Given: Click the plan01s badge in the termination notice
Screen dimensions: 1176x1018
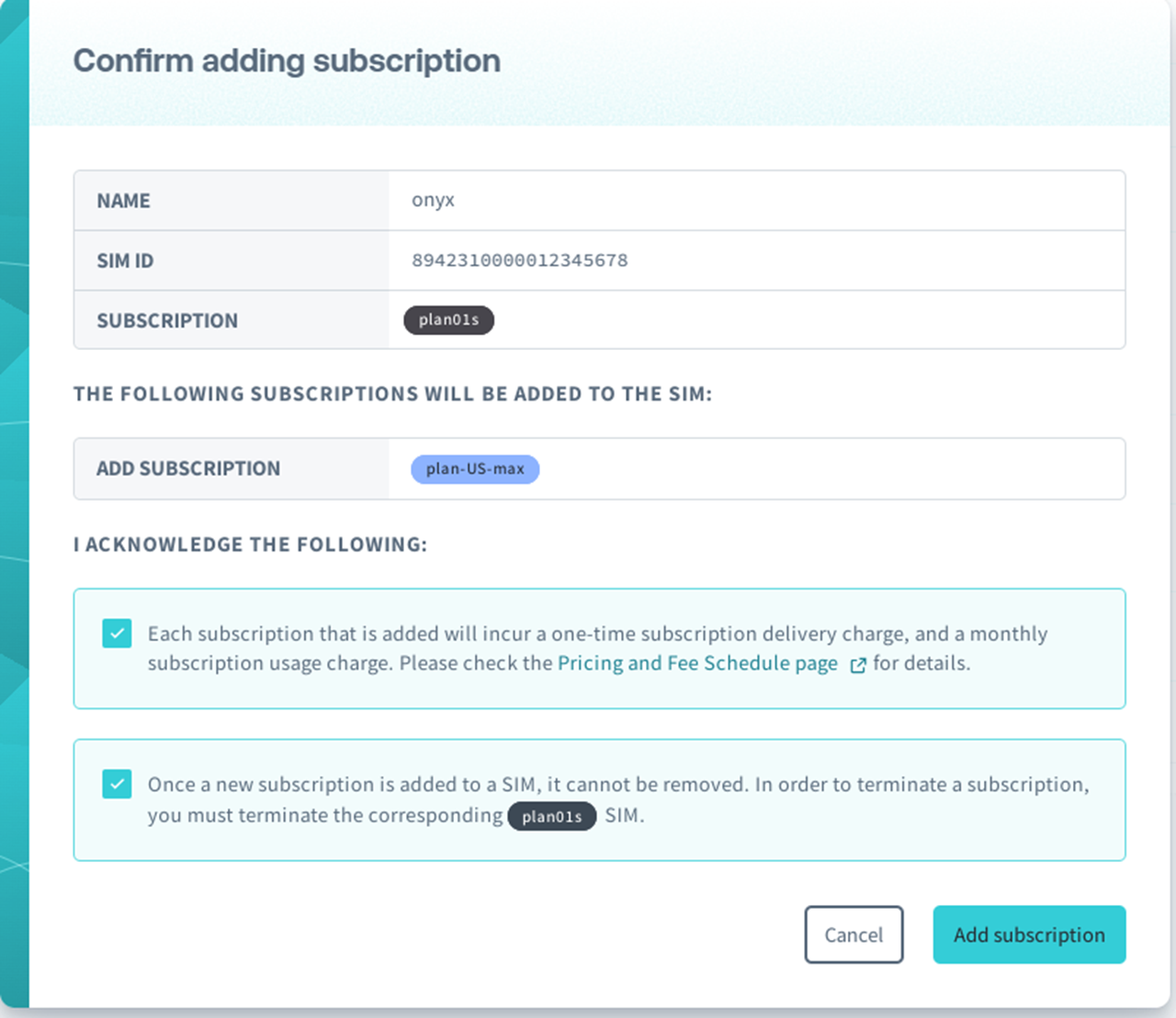Looking at the screenshot, I should pos(551,816).
